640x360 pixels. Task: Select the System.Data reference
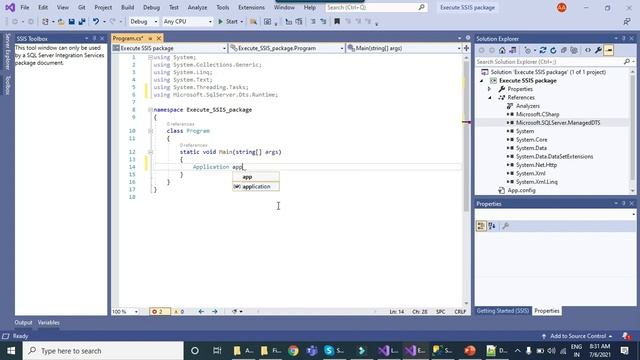click(x=531, y=148)
